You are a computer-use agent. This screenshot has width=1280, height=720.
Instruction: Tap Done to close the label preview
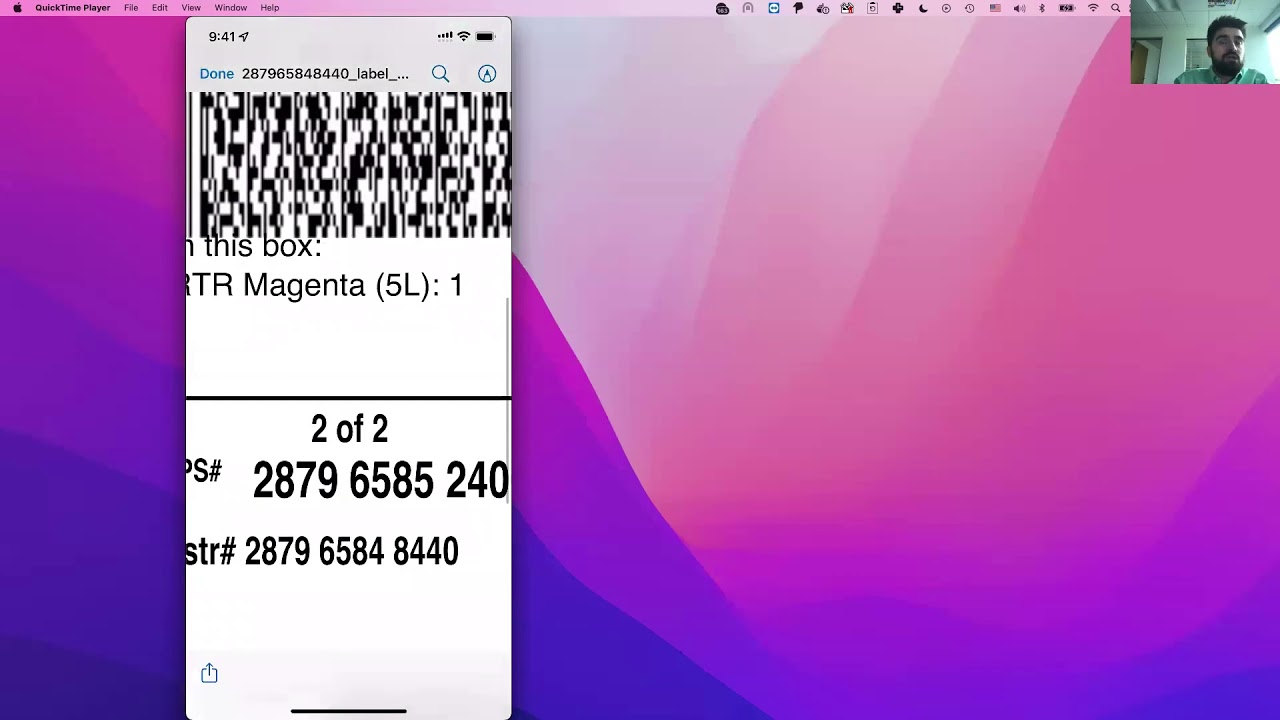216,74
